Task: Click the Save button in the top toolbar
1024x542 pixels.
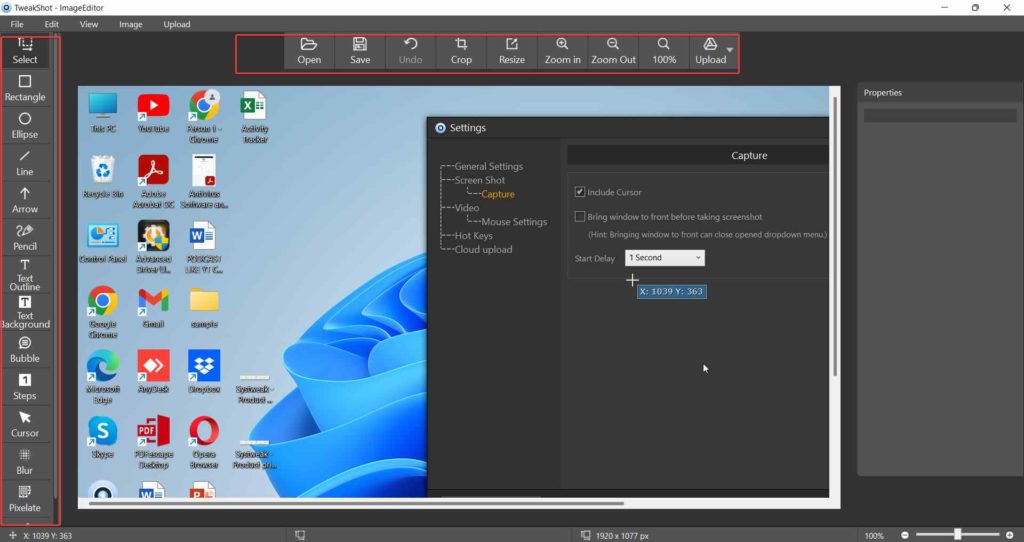Action: pyautogui.click(x=360, y=51)
